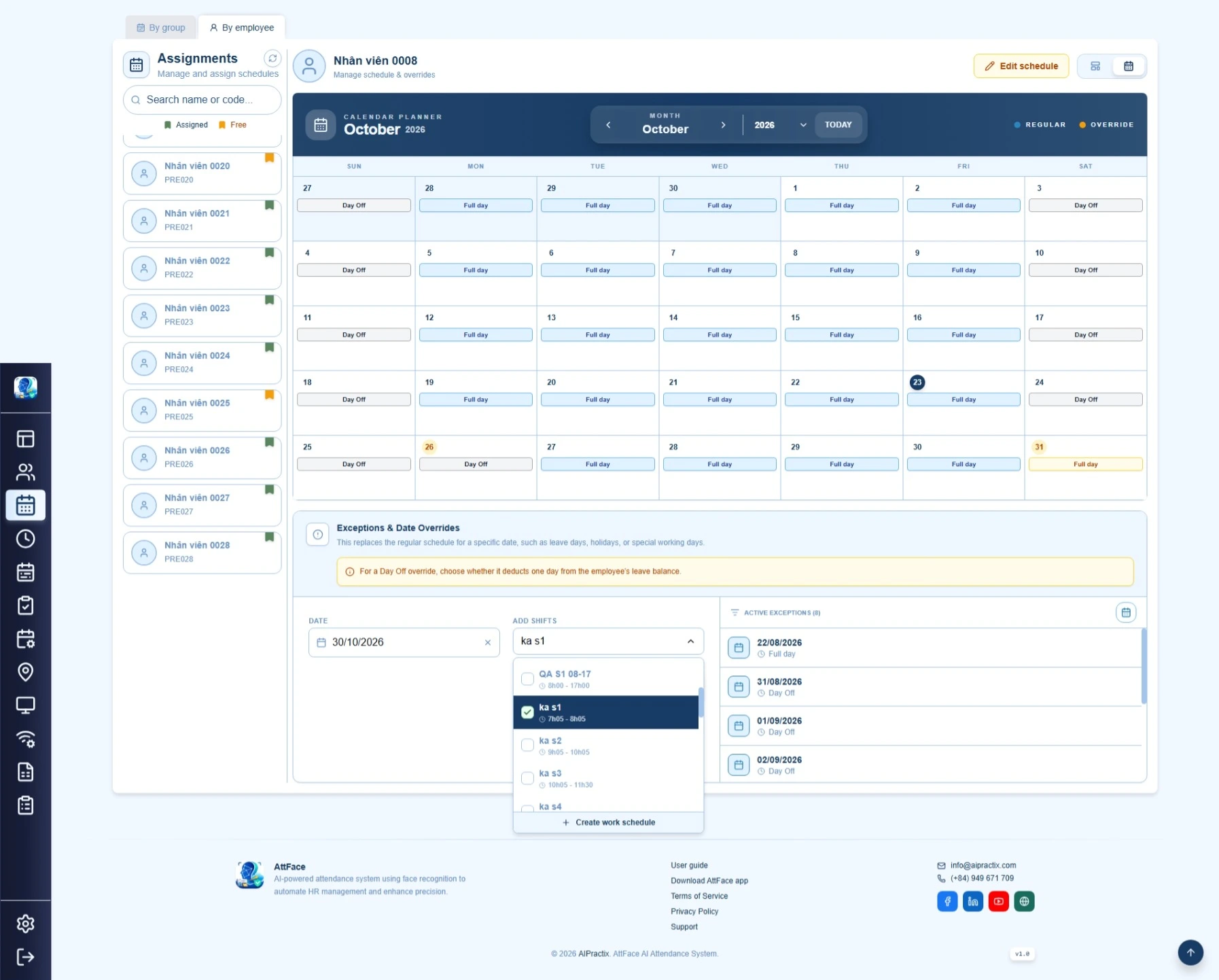This screenshot has height=980, width=1219.
Task: Refresh the Assignments list
Action: pos(272,58)
